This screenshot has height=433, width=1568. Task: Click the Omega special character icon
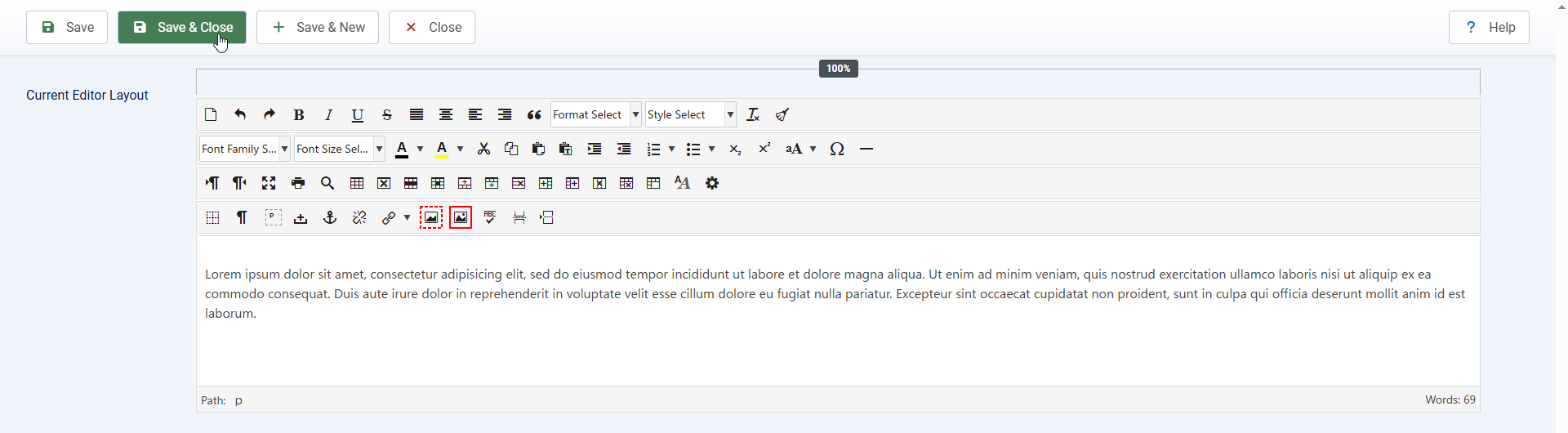tap(837, 150)
